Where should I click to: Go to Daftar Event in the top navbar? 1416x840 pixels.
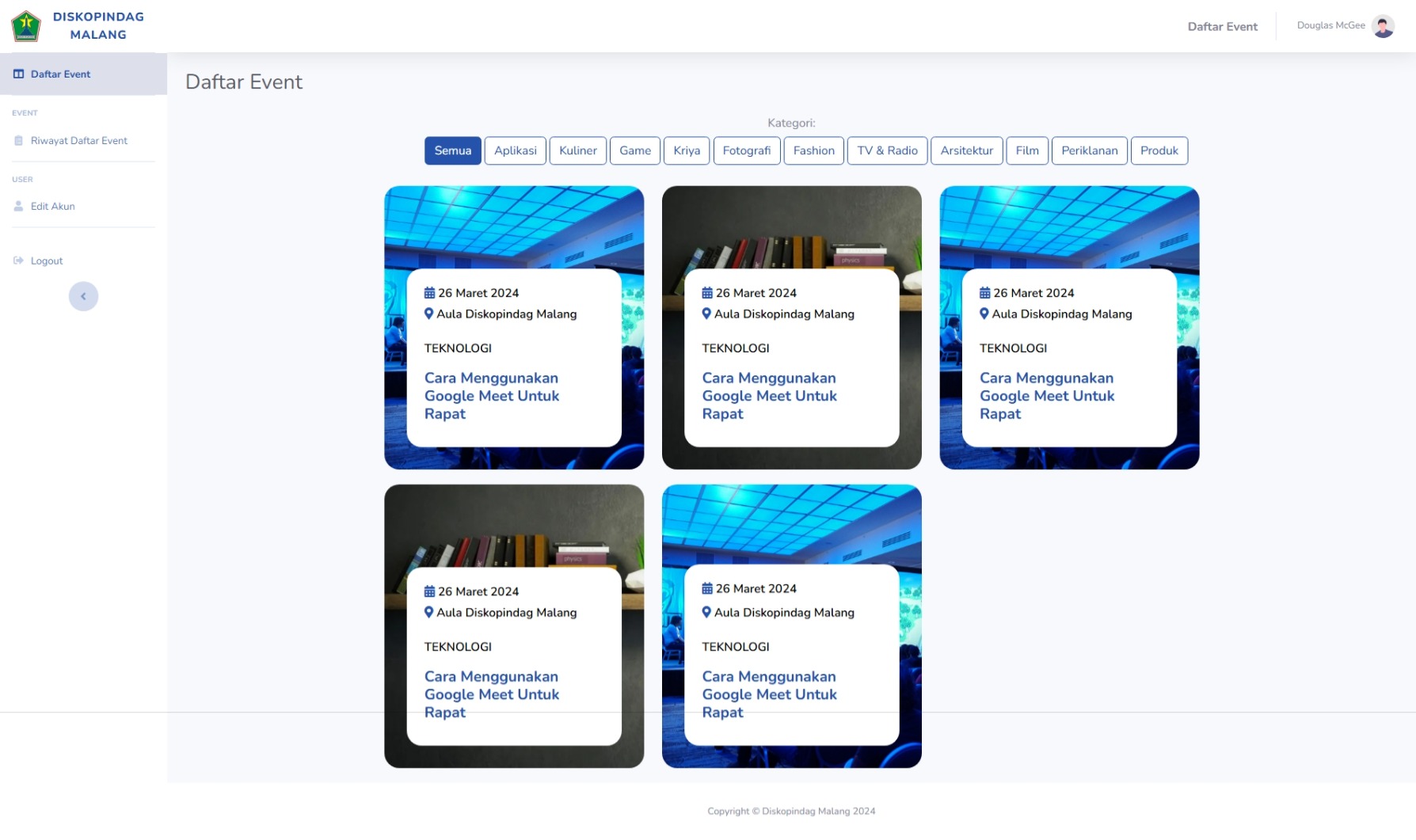click(x=1222, y=27)
